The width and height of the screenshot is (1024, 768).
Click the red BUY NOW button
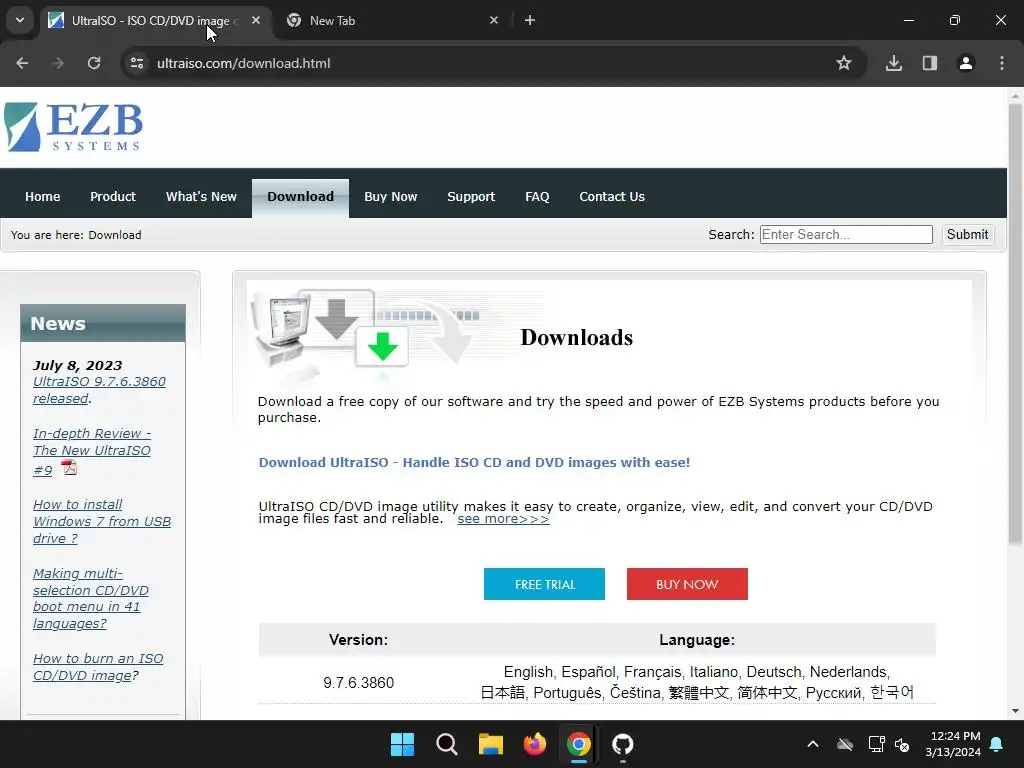point(687,584)
